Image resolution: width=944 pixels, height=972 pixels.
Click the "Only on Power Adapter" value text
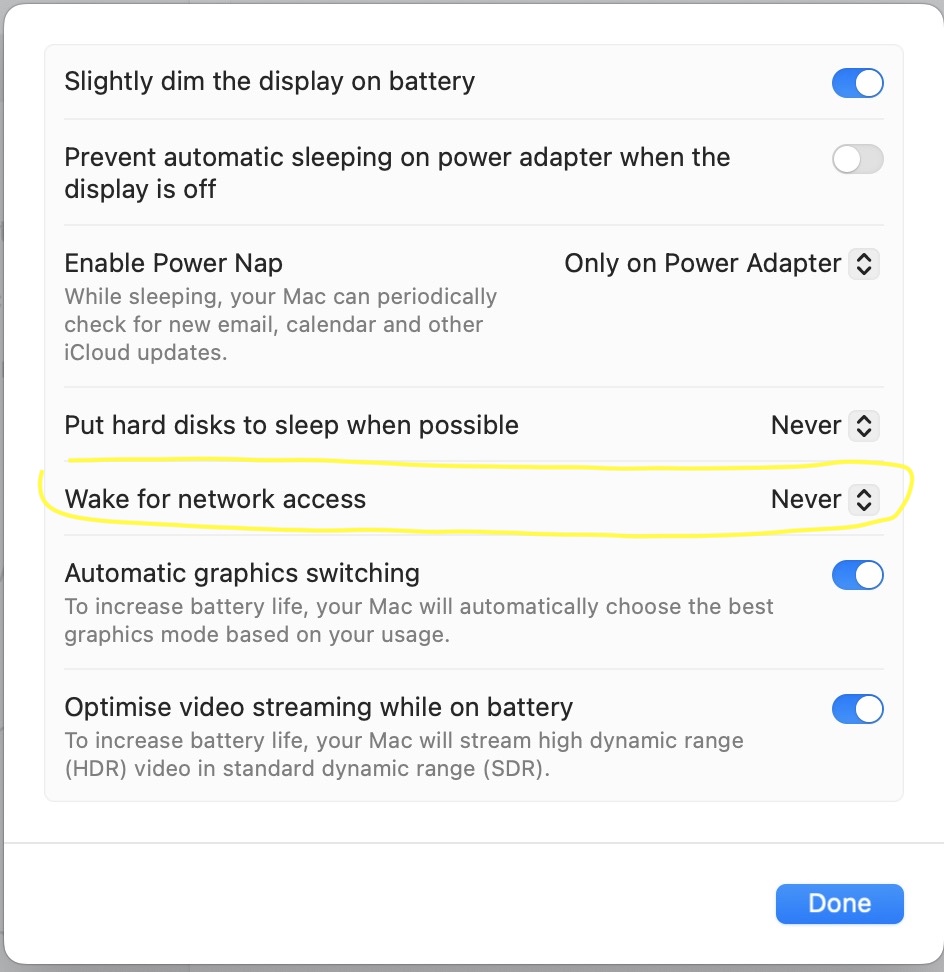[x=702, y=264]
